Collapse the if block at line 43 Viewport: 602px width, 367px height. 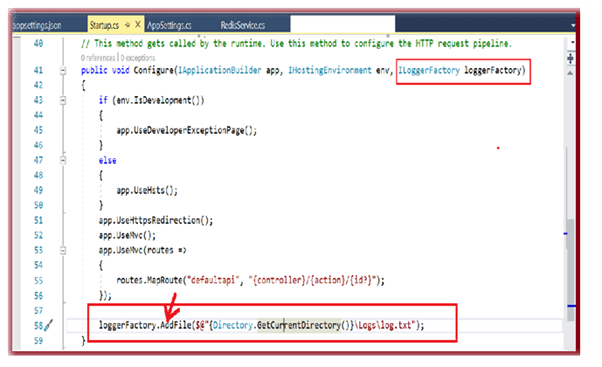click(63, 101)
